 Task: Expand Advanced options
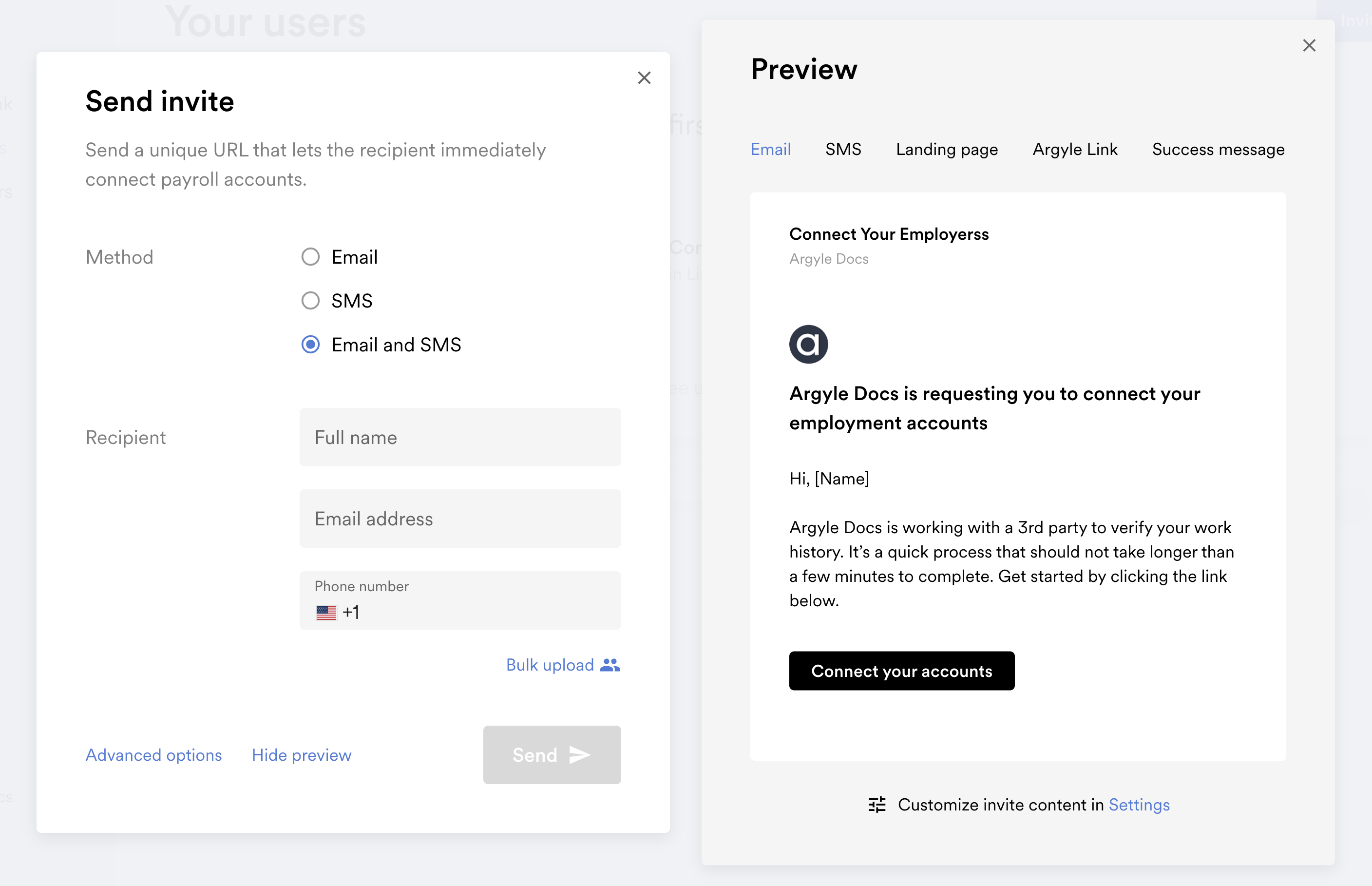[x=153, y=755]
